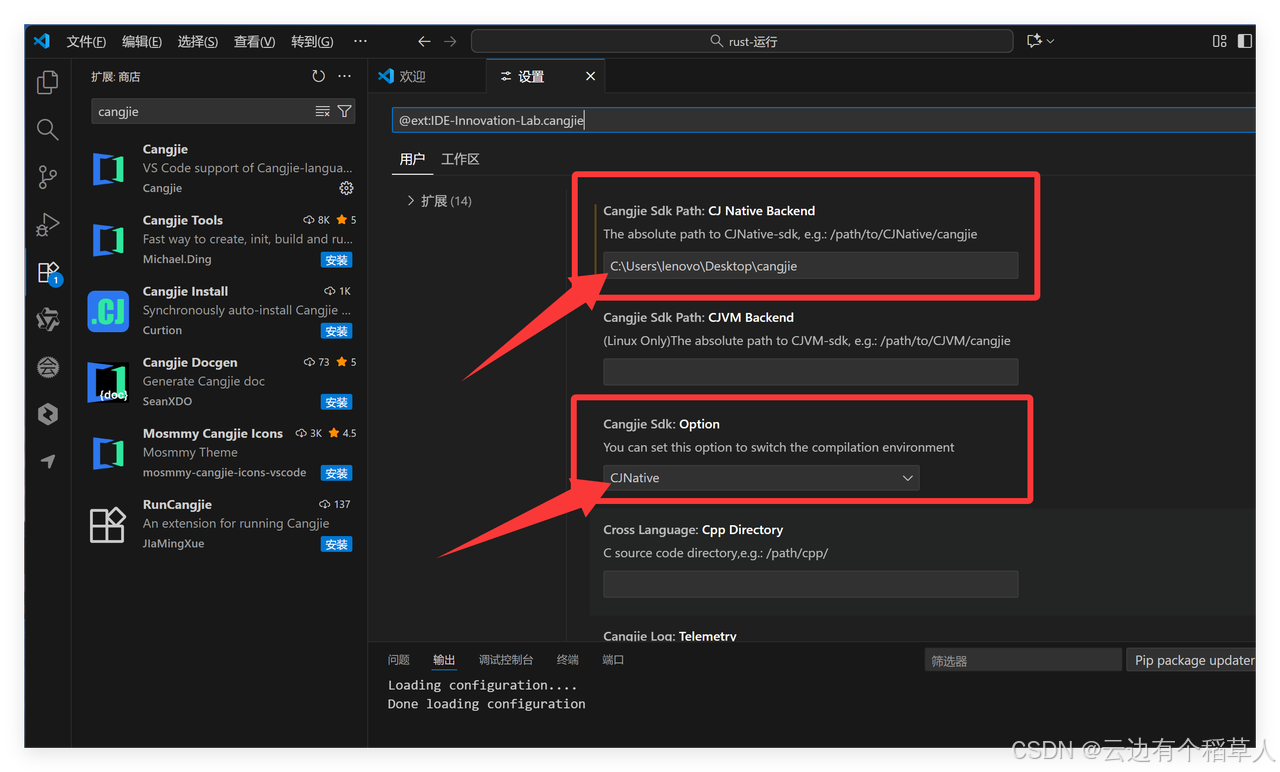Install the Cangjie Docgen extension

click(336, 402)
